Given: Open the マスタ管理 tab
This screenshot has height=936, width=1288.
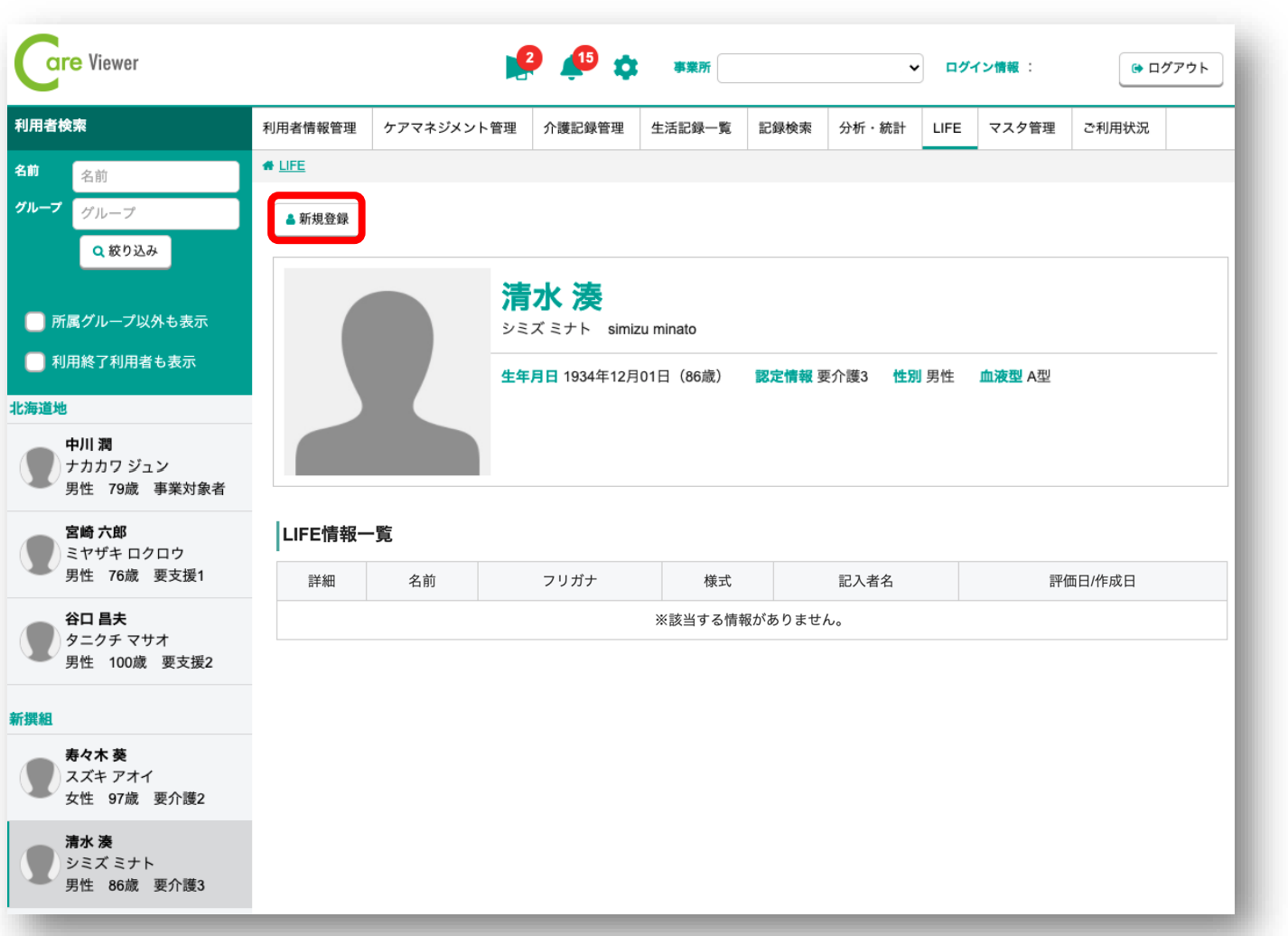Looking at the screenshot, I should click(x=1022, y=128).
